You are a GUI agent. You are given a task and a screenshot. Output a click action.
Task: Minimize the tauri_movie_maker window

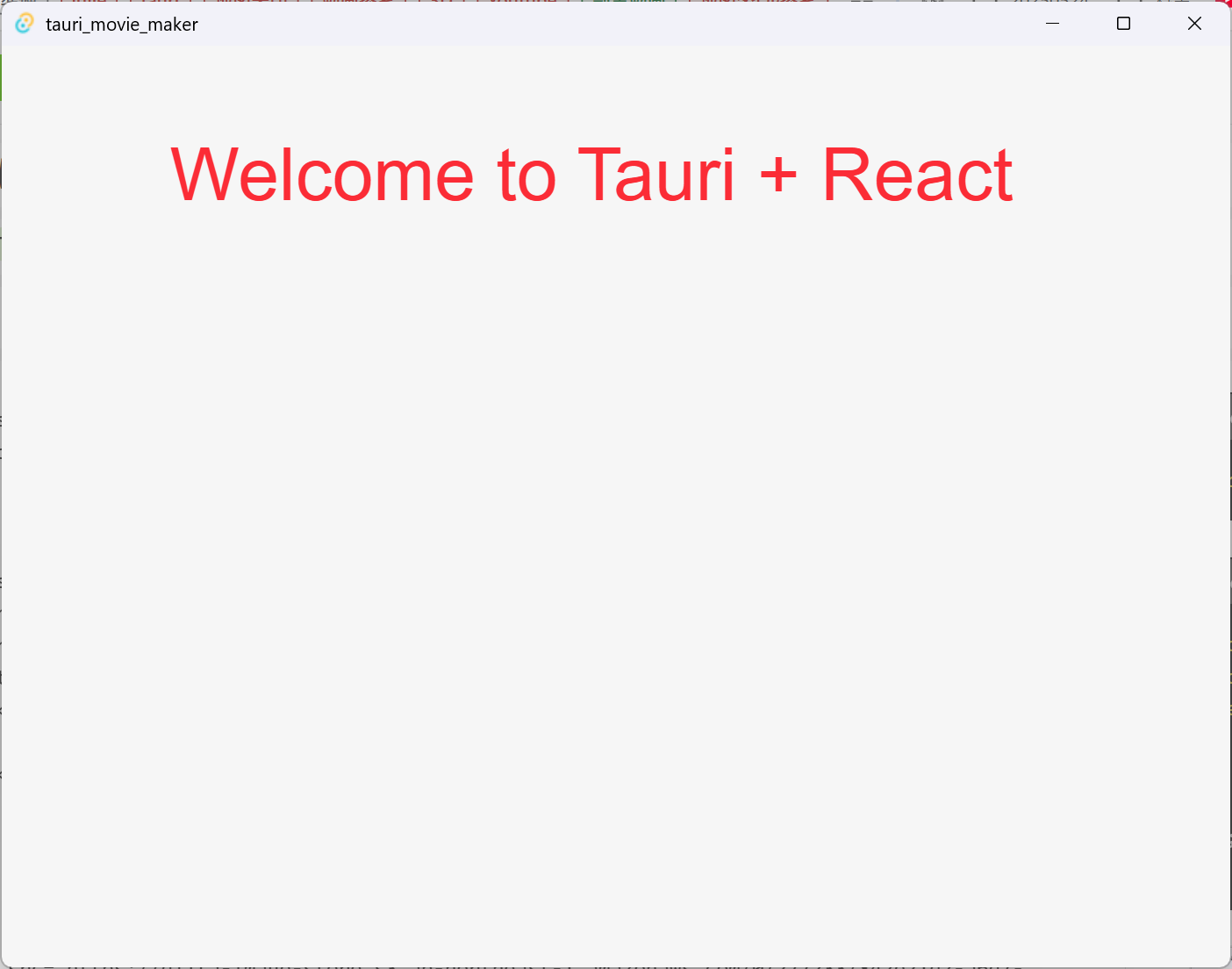point(1053,24)
